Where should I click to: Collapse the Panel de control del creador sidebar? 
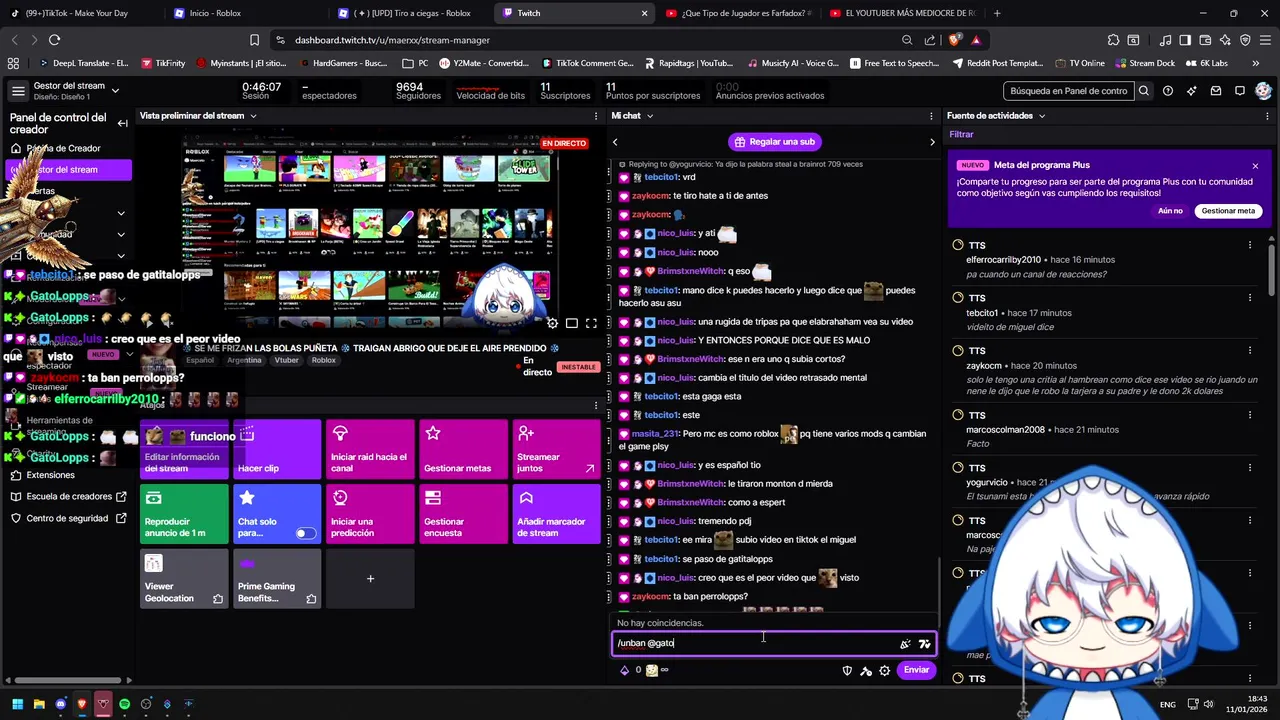pos(122,123)
